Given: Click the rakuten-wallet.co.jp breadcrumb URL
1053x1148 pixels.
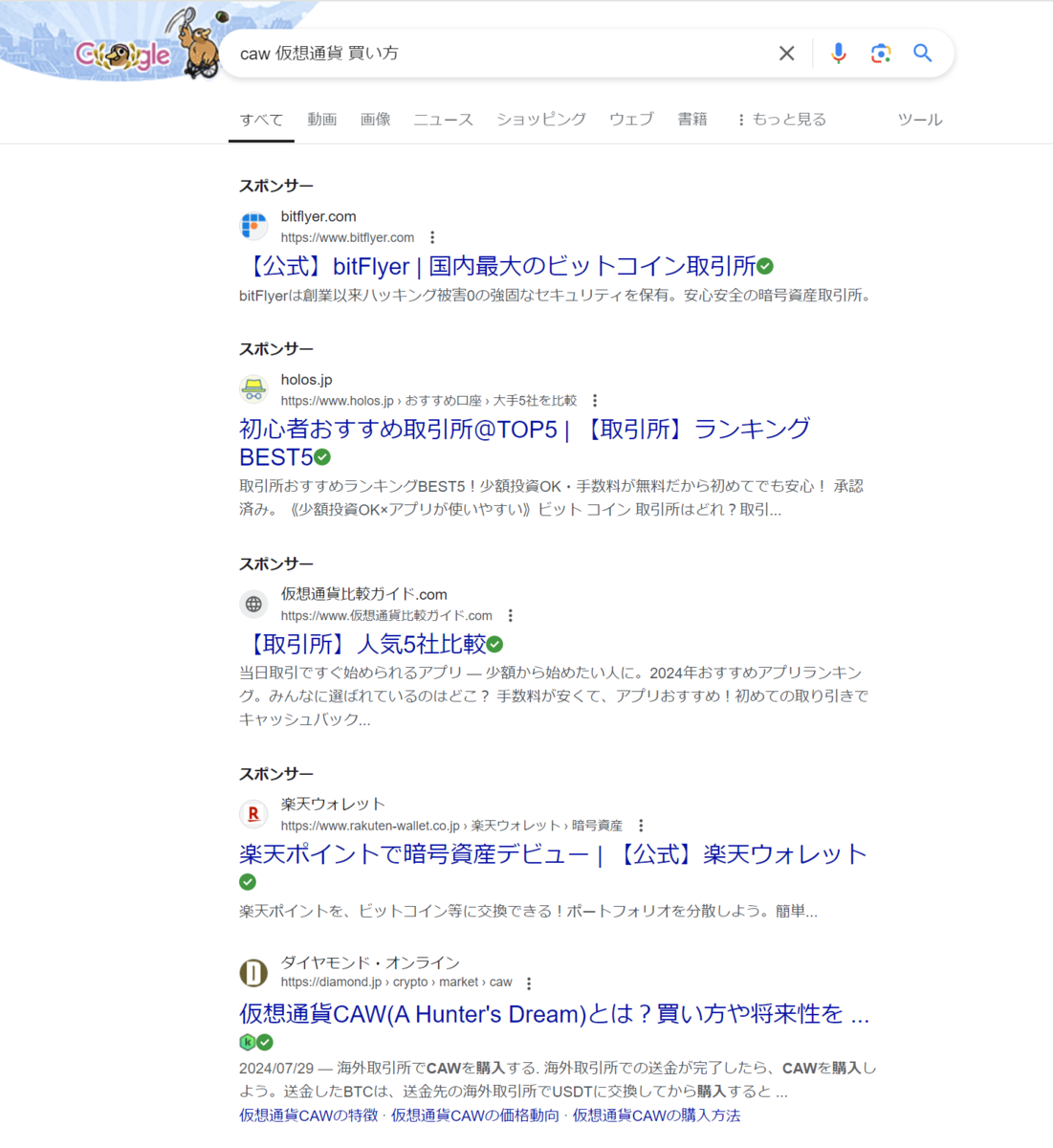Looking at the screenshot, I should 451,826.
